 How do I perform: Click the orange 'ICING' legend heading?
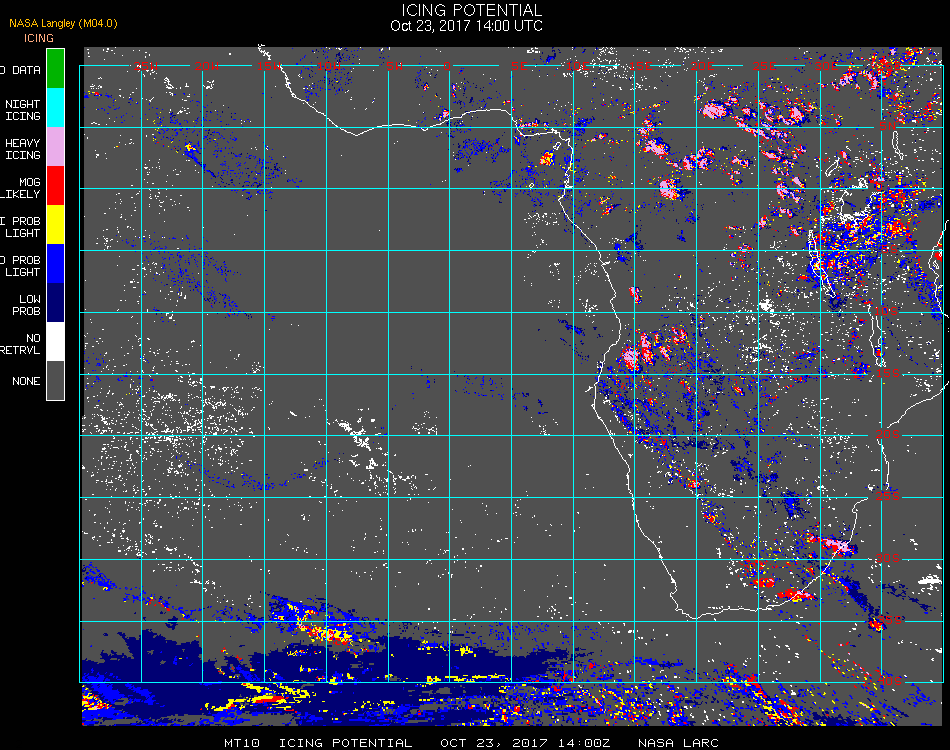point(39,38)
